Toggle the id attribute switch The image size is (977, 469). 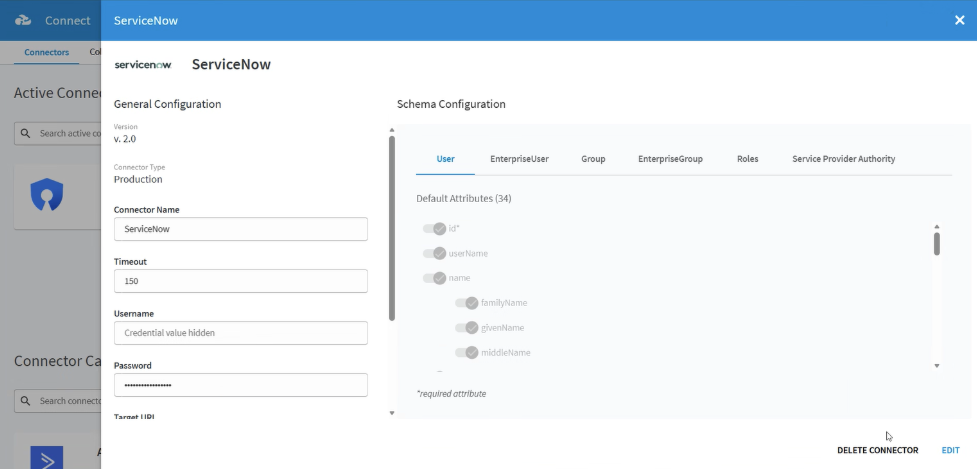tap(434, 229)
